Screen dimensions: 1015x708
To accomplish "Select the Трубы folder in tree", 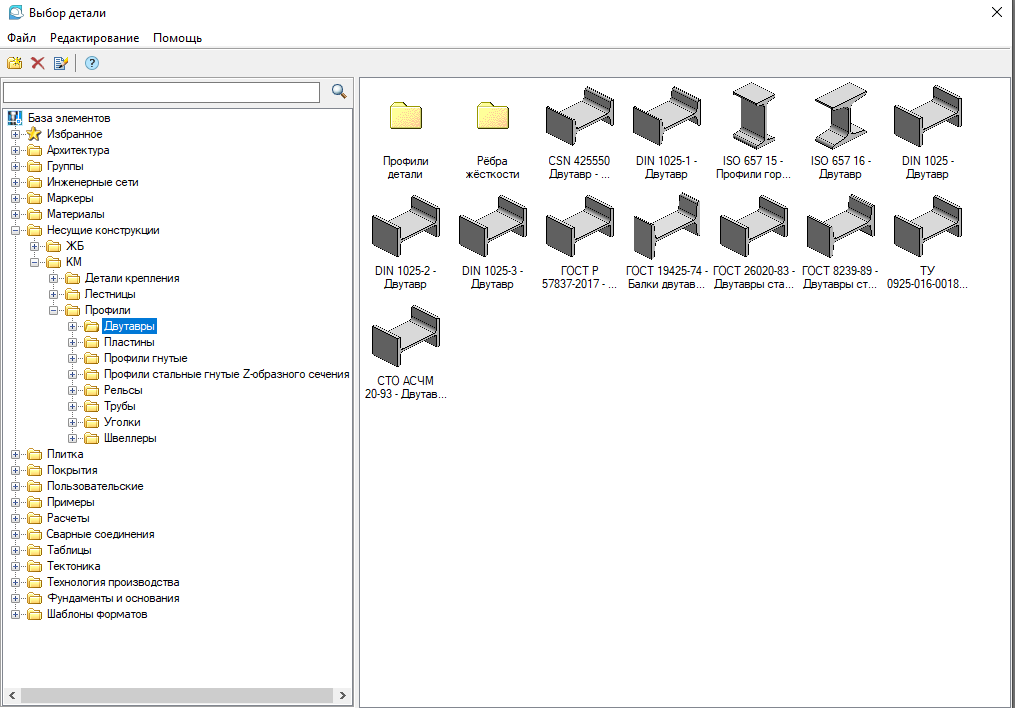I will pos(119,406).
